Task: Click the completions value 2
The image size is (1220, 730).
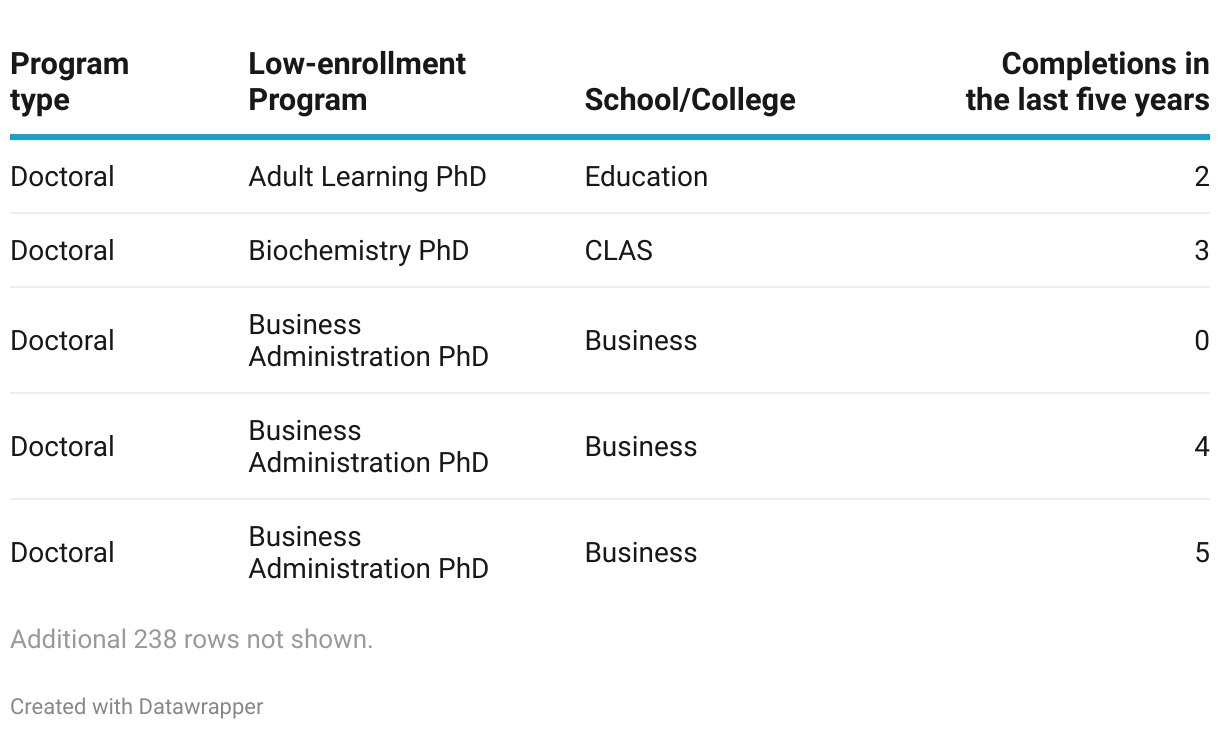Action: pos(1201,177)
